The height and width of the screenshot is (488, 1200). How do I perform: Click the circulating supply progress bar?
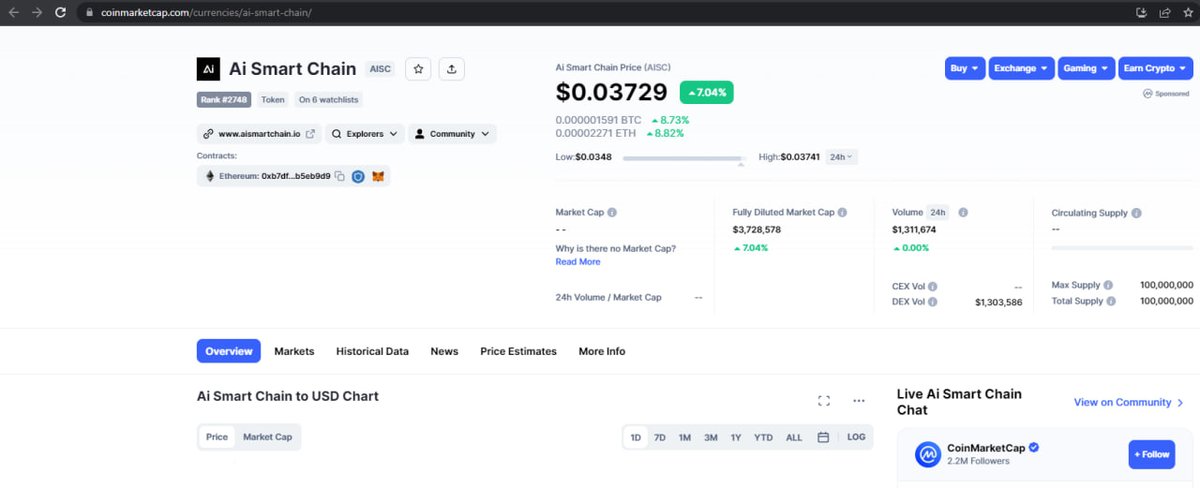pyautogui.click(x=1122, y=247)
